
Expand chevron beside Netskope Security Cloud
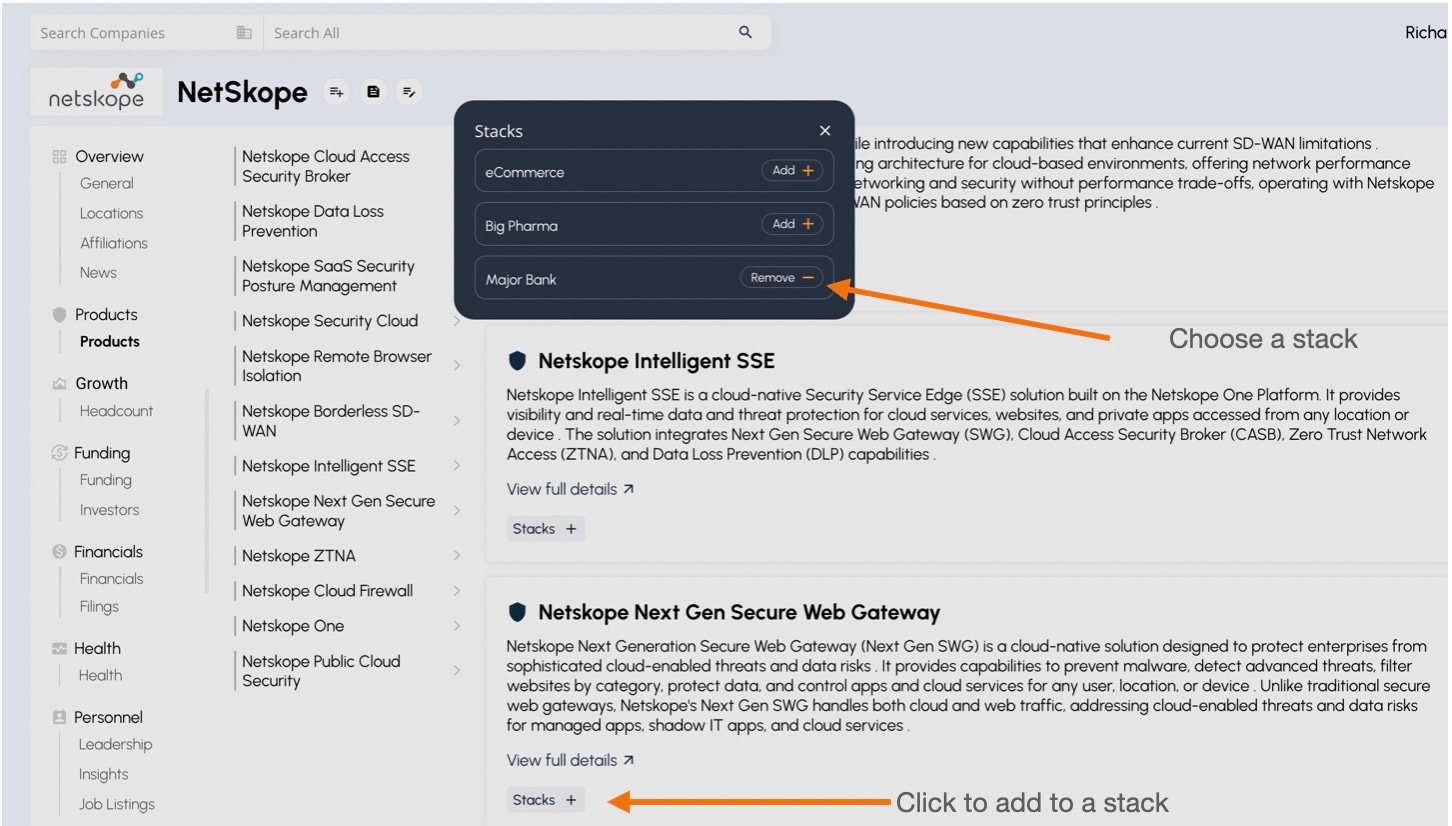457,321
